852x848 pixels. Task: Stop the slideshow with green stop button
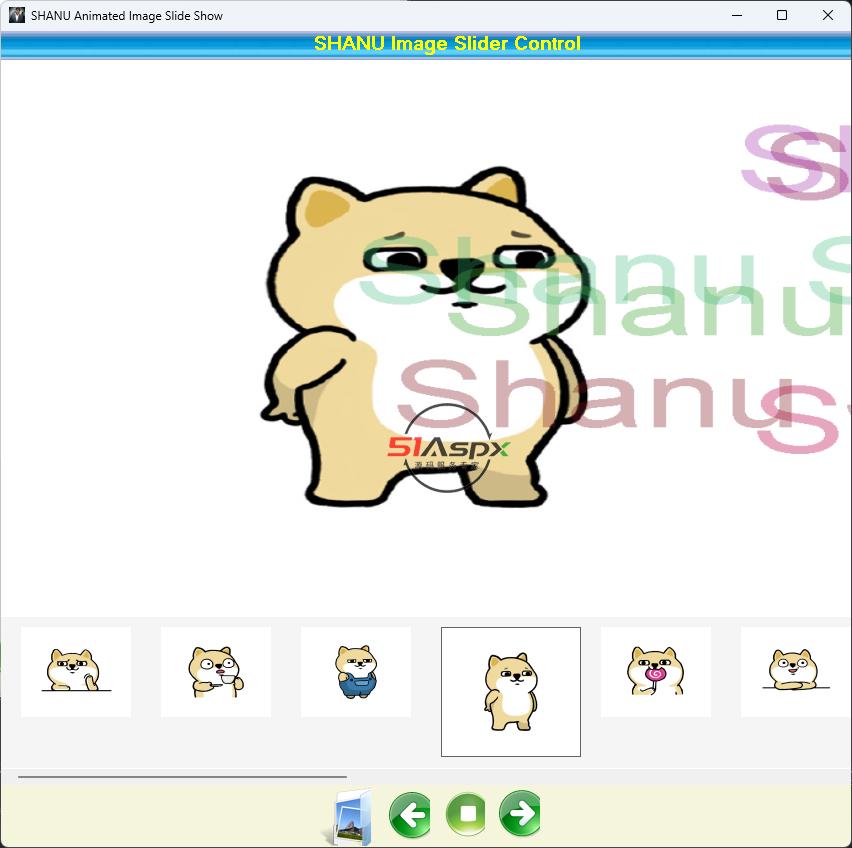pyautogui.click(x=466, y=813)
